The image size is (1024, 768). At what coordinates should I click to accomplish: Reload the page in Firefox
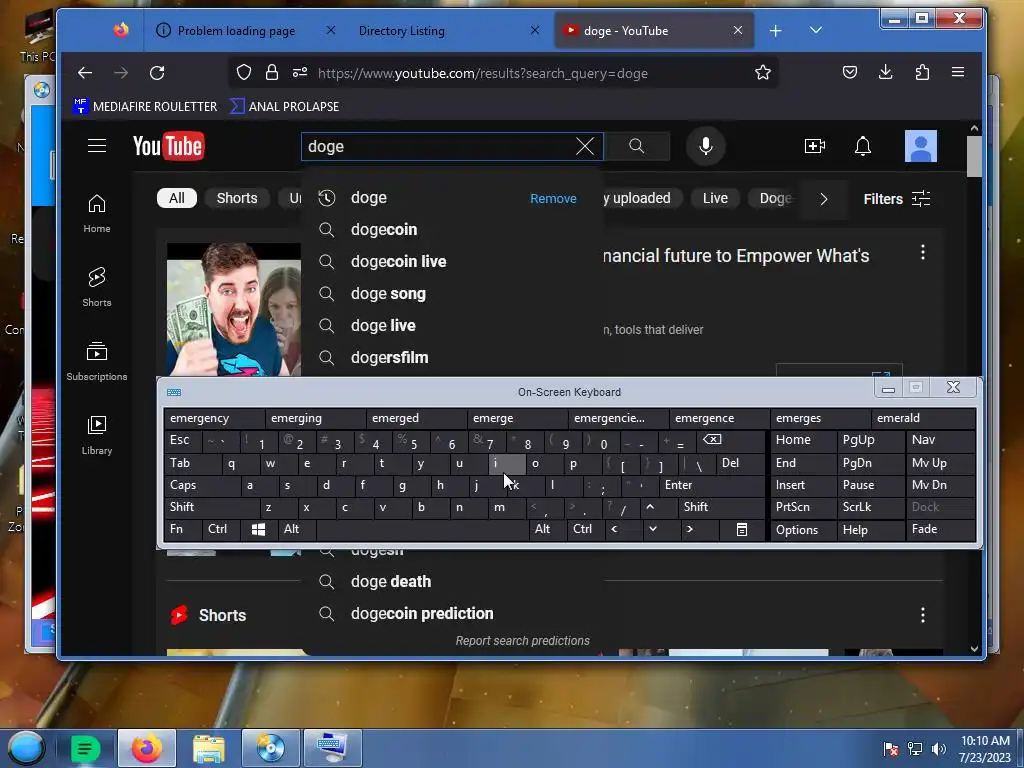coord(157,72)
